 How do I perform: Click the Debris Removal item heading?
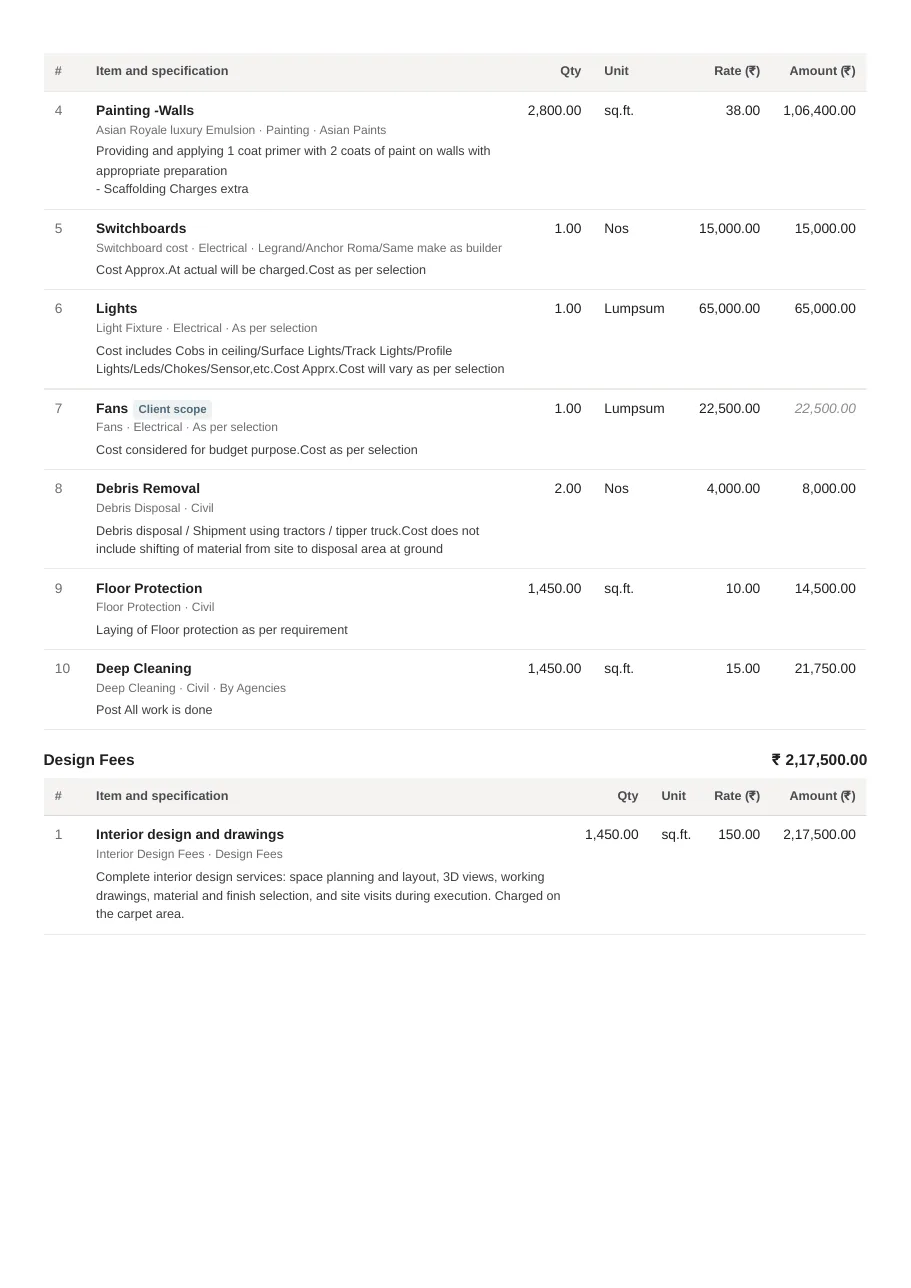(x=148, y=488)
